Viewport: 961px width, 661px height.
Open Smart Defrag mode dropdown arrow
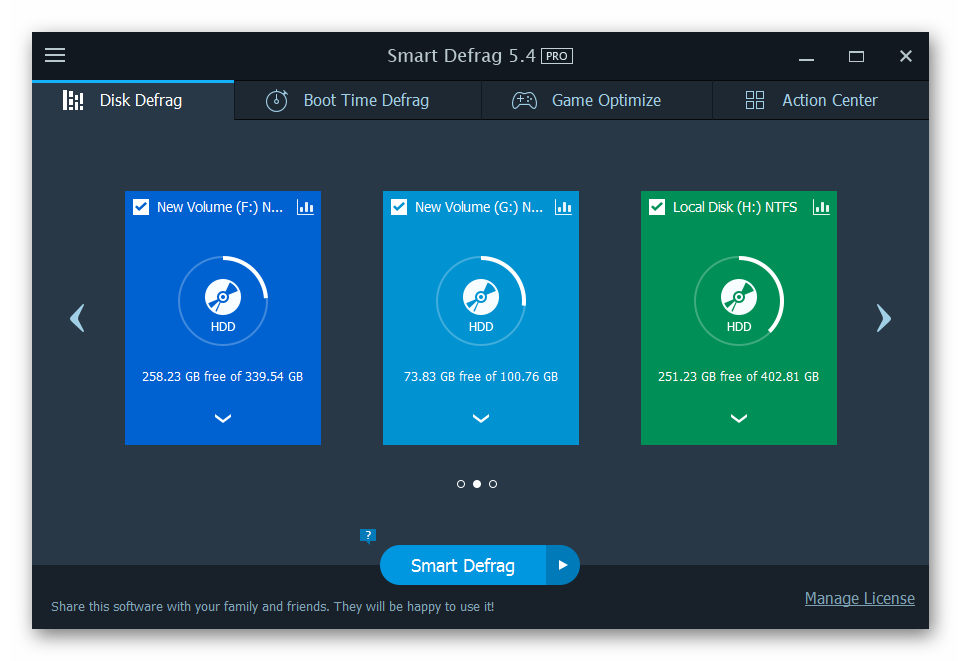[563, 565]
